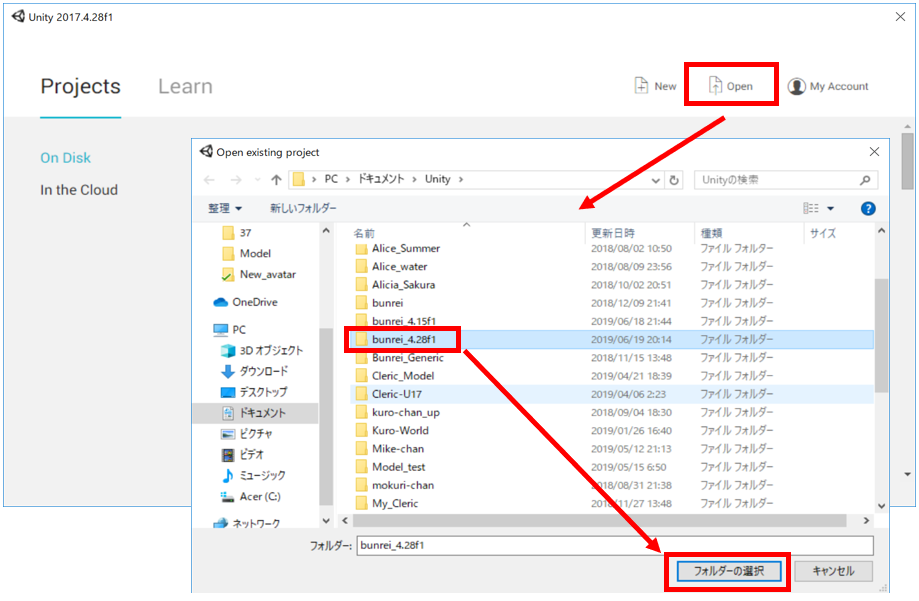Click 新しいフォルダー to create folder
The image size is (919, 601).
point(303,208)
